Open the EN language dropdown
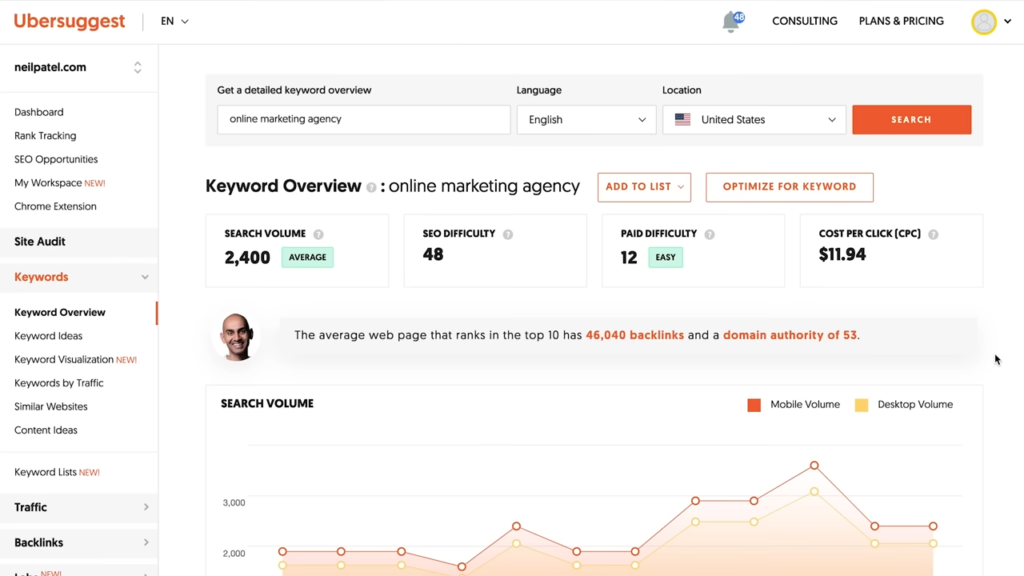1024x576 pixels. click(174, 21)
